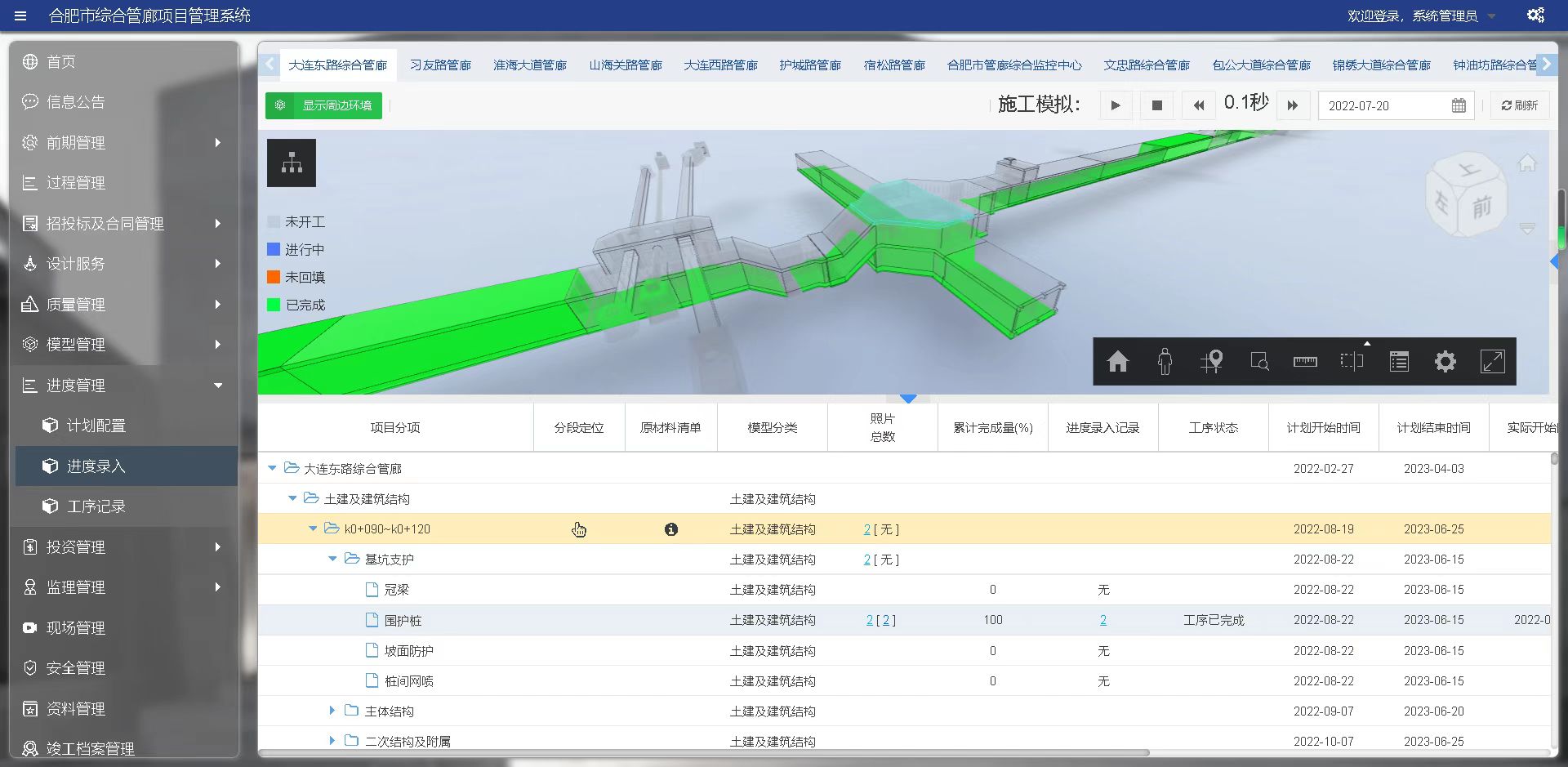Play the construction simulation
1568x767 pixels.
click(x=1116, y=105)
